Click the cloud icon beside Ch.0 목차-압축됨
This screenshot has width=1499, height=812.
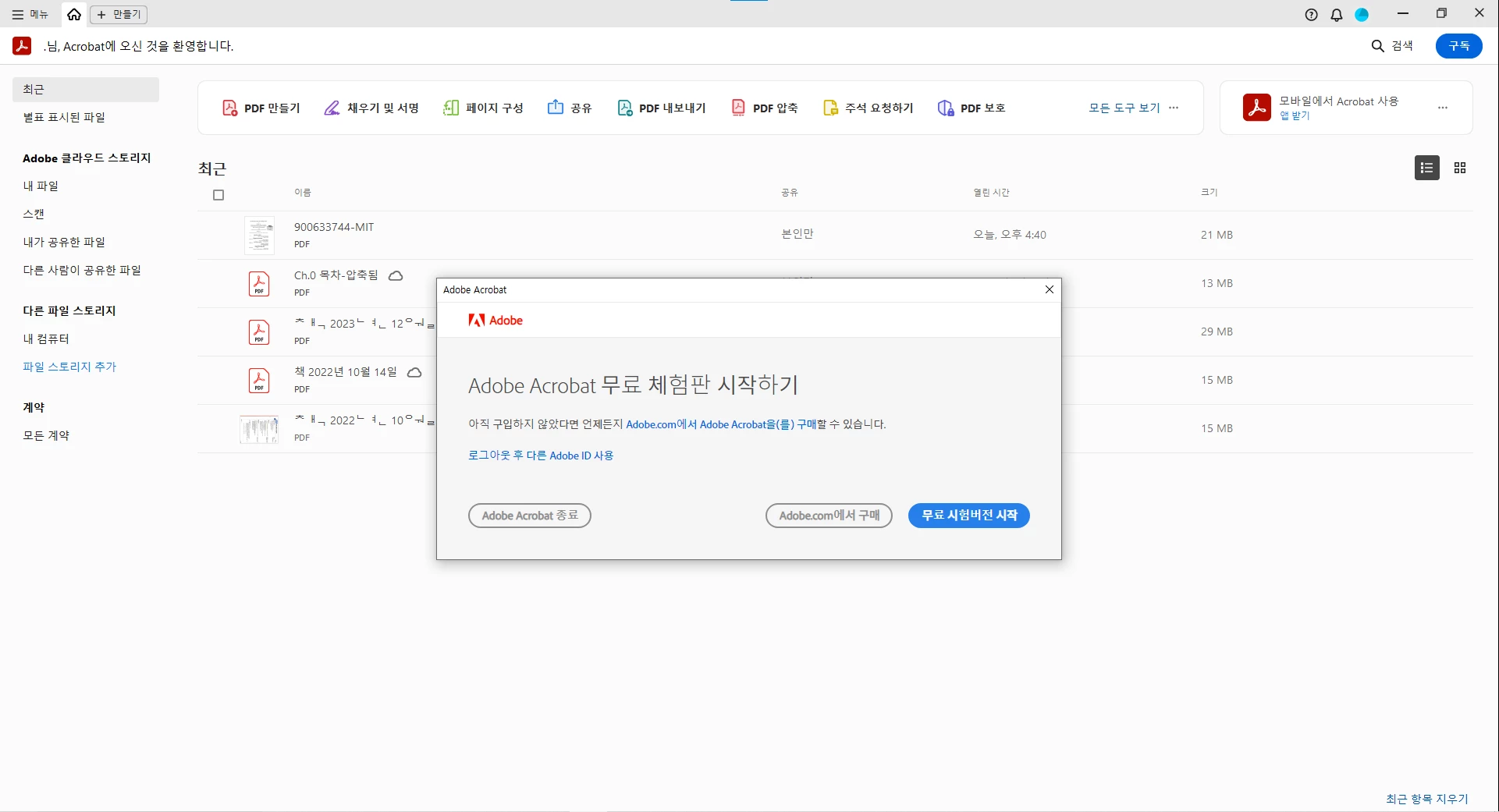tap(396, 275)
